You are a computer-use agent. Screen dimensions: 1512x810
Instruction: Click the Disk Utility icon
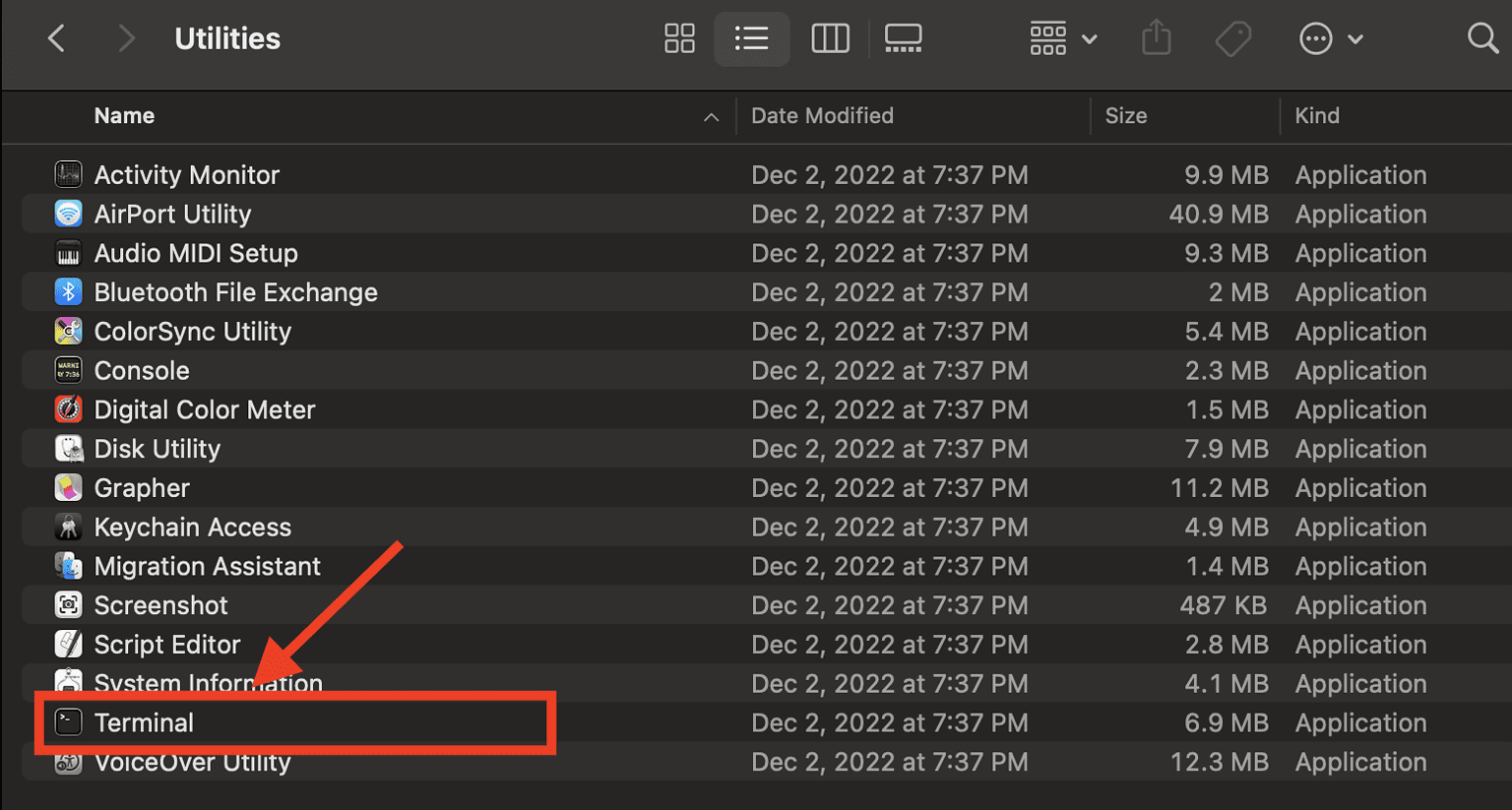coord(68,449)
